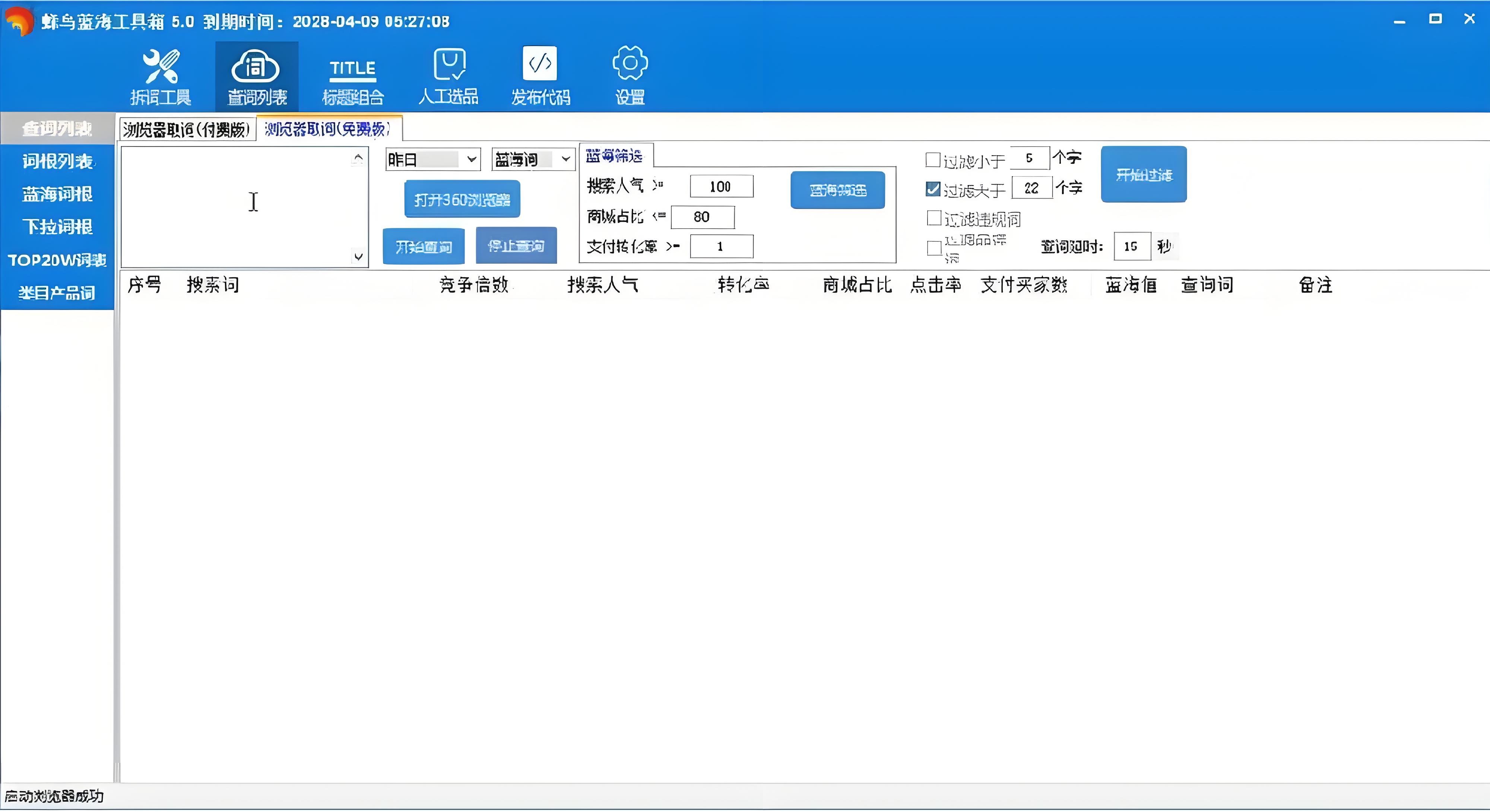Screen dimensions: 1490x812
Task: Uncheck the 过滤大于 checkbox
Action: click(932, 189)
